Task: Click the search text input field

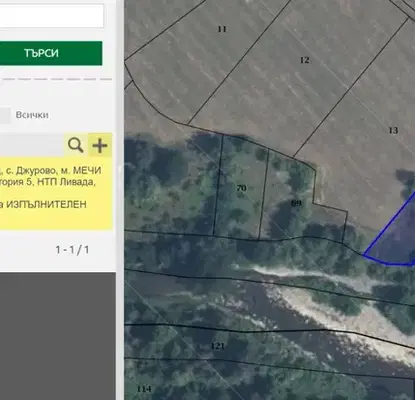Action: click(x=52, y=16)
